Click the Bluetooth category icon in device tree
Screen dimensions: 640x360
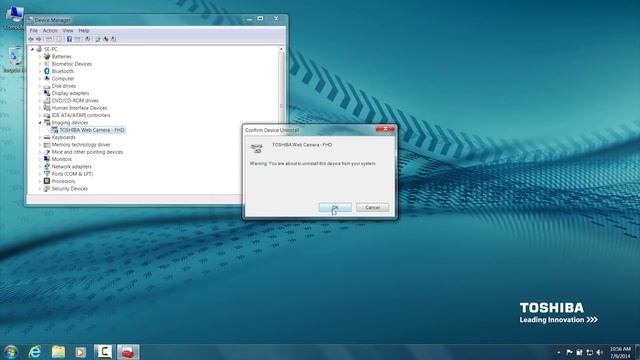click(47, 71)
